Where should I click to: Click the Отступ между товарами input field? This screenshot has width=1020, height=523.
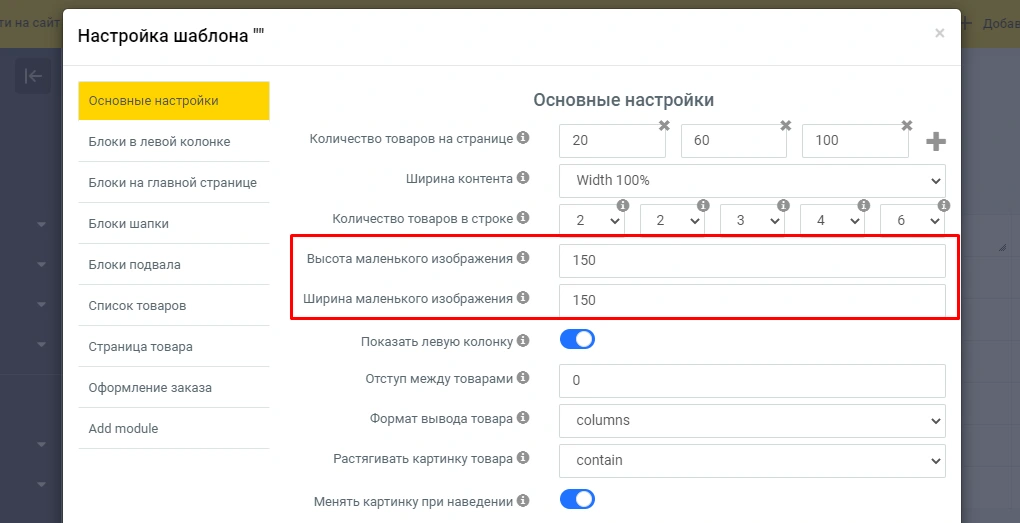coord(752,380)
